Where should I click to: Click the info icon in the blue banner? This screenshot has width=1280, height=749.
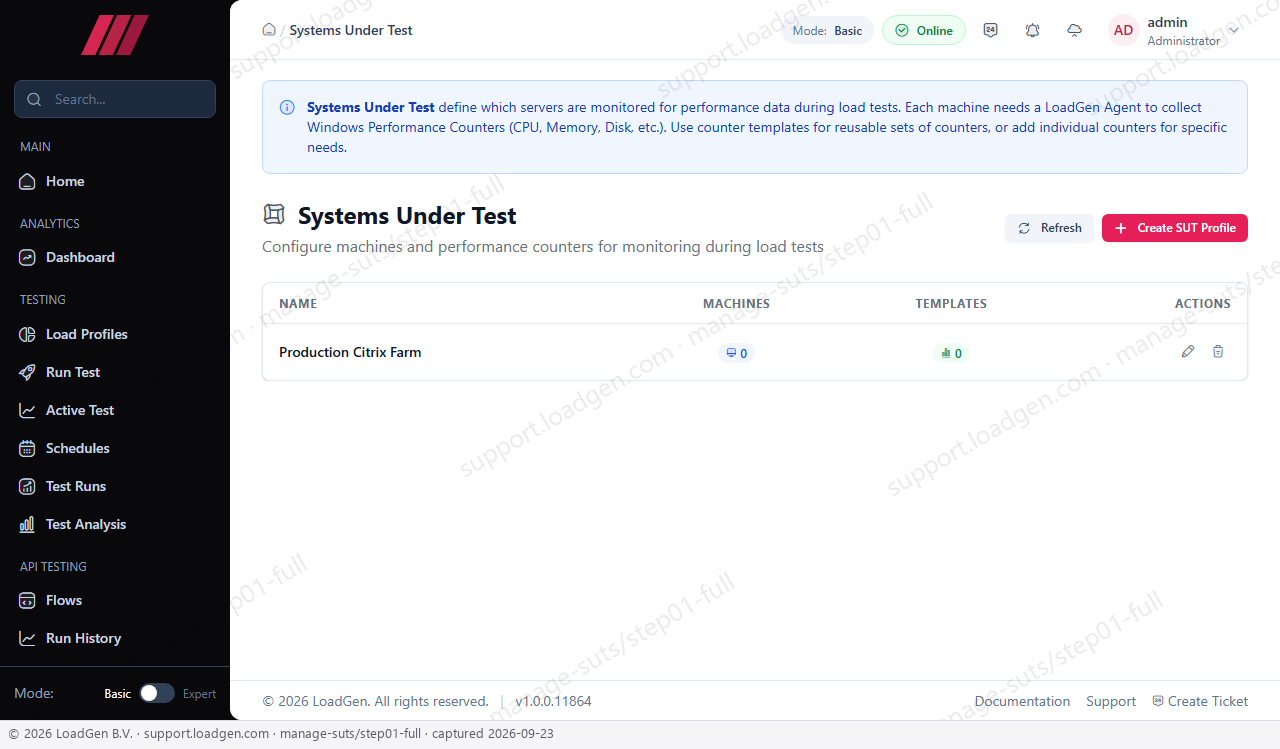pos(287,107)
